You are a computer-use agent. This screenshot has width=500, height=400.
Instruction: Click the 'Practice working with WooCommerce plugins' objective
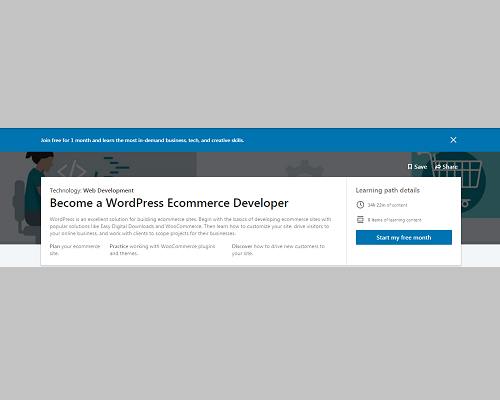point(162,250)
